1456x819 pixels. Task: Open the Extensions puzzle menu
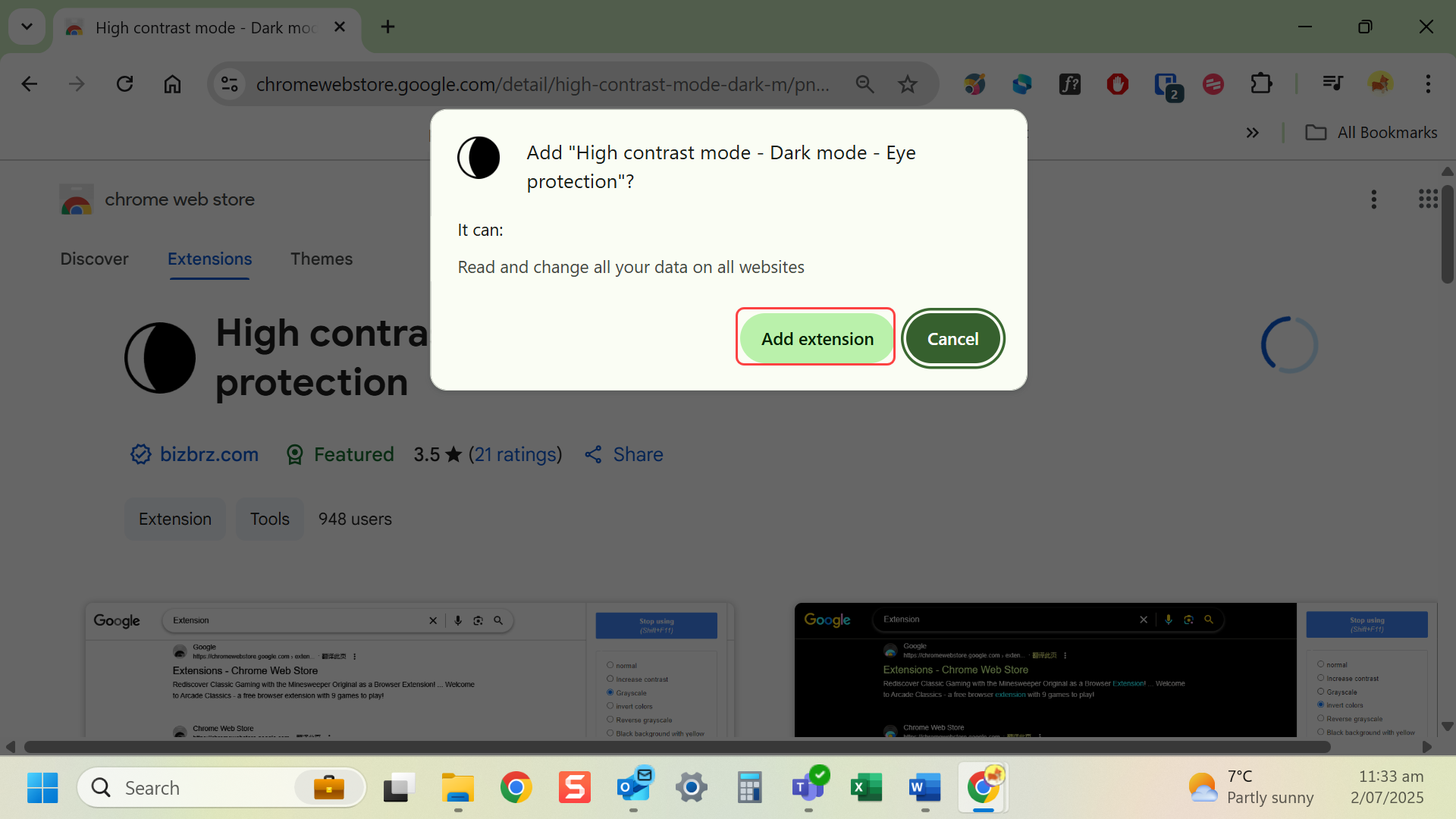tap(1261, 84)
